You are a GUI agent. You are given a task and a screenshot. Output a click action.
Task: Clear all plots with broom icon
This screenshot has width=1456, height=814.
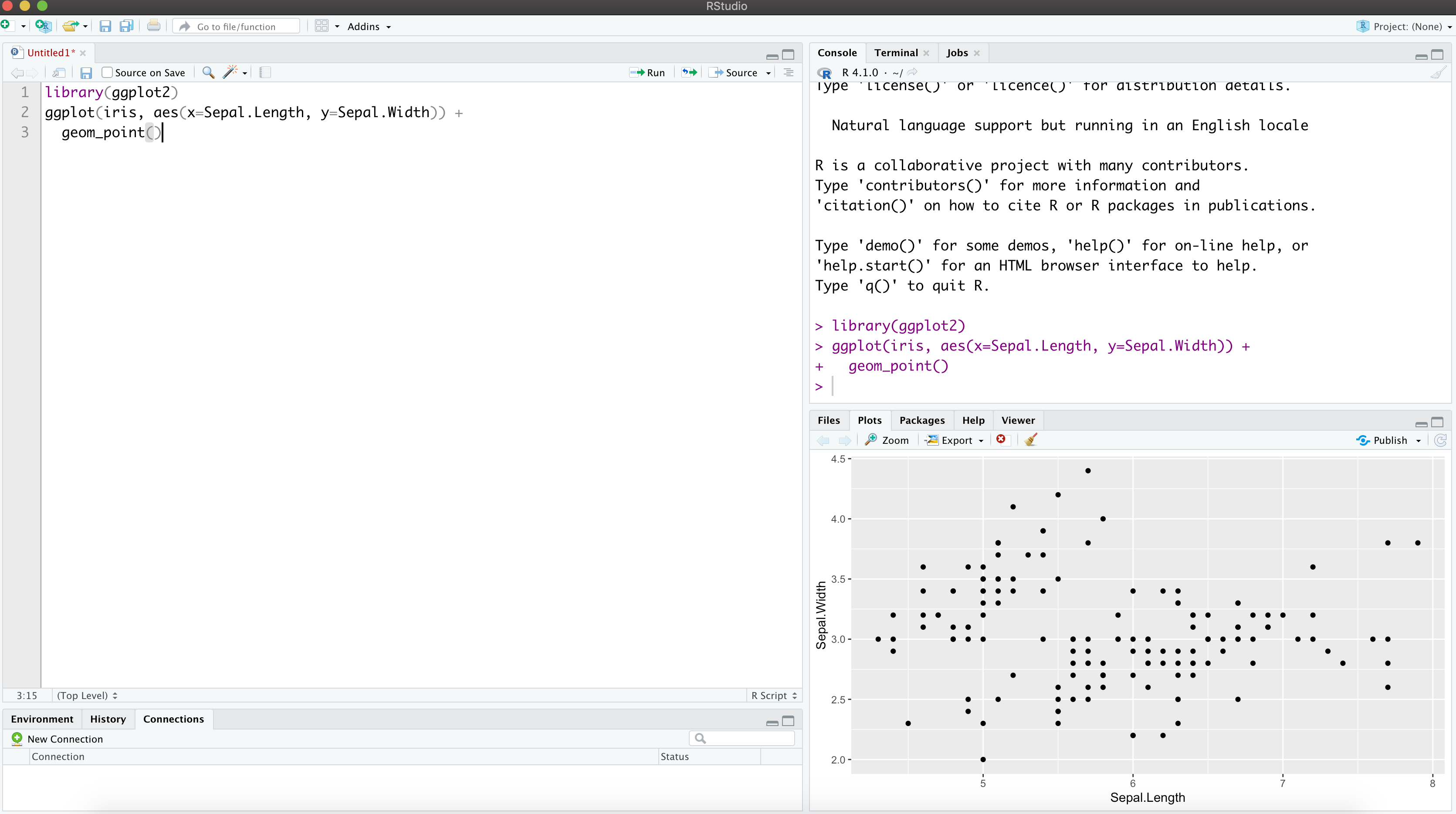(1030, 440)
